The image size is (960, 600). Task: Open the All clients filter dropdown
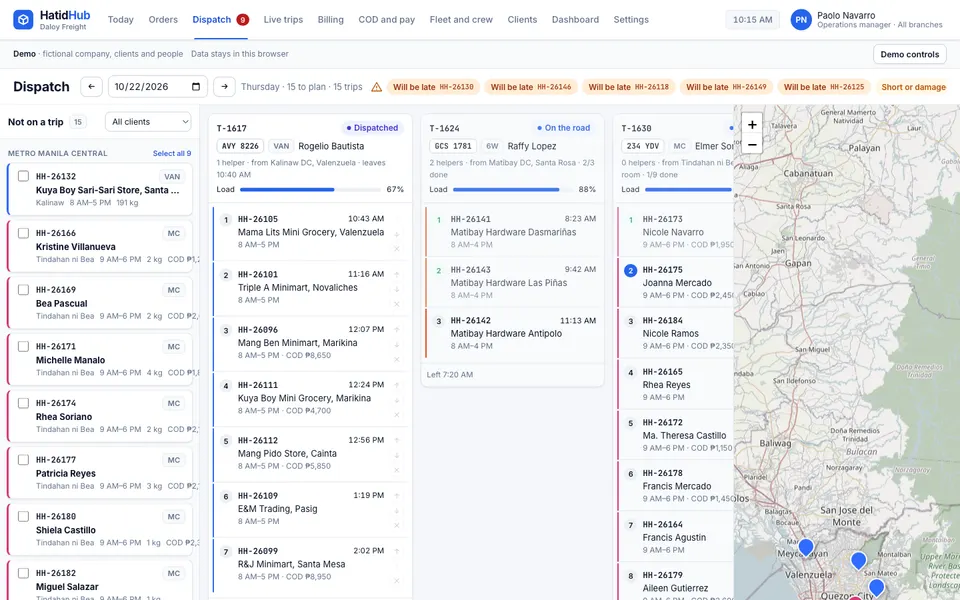tap(148, 122)
